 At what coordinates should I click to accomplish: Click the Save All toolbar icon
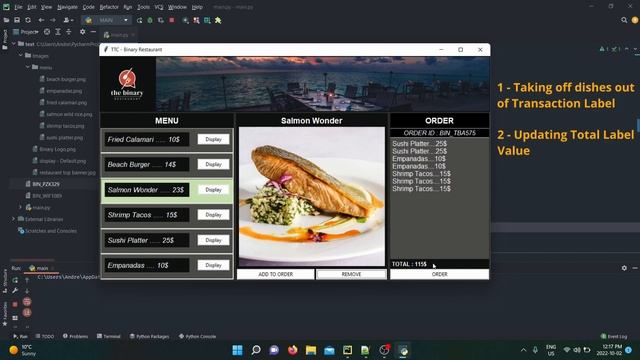17,20
